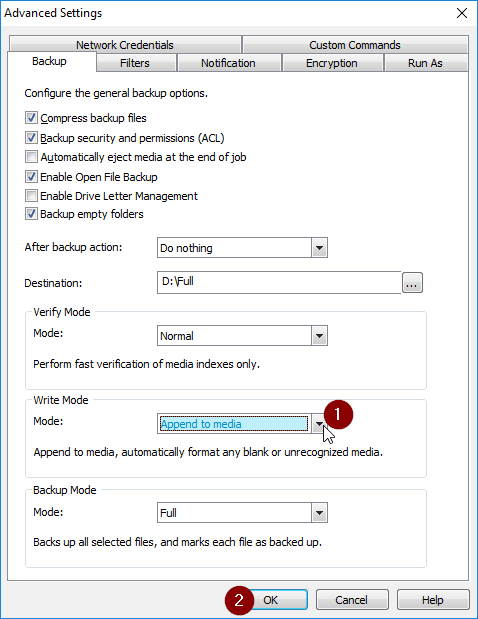Enable Automatically eject media at end of job
This screenshot has height=619, width=478.
point(31,157)
